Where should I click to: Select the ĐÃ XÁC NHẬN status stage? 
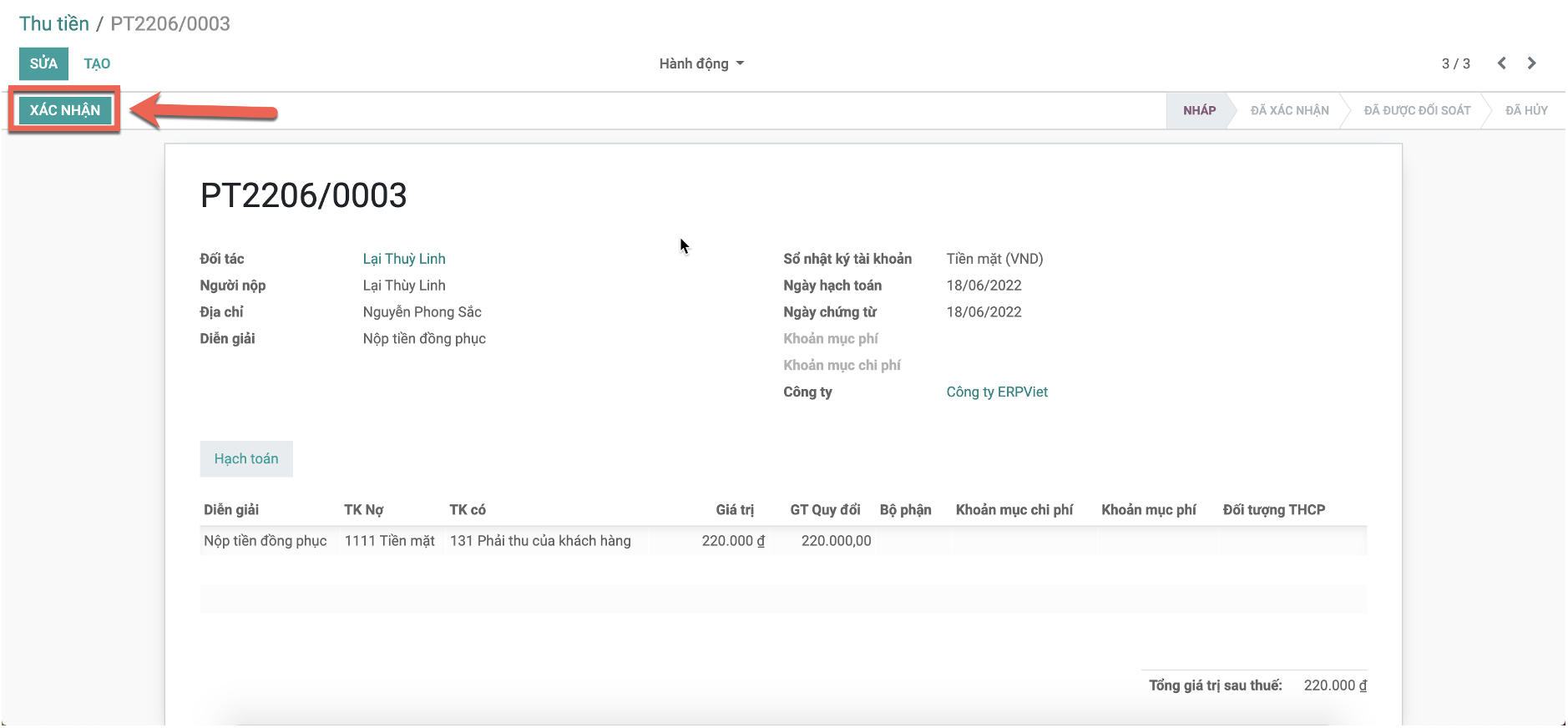1289,110
